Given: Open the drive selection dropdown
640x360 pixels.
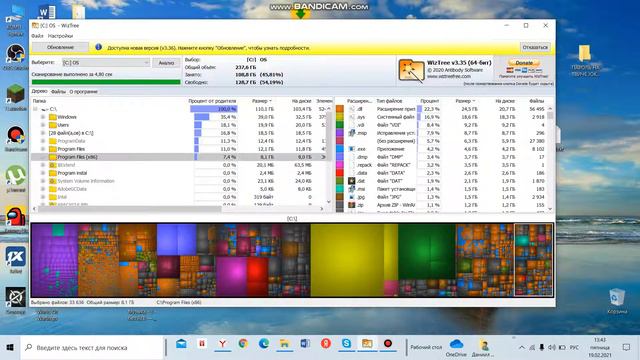Looking at the screenshot, I should coord(106,63).
